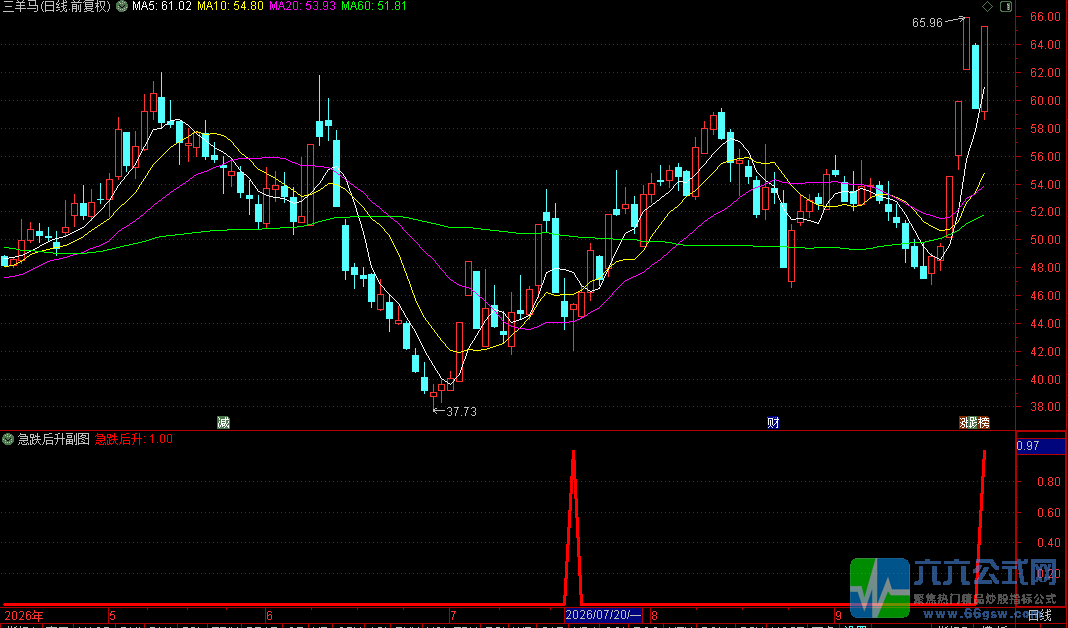Click month 6 marker on time axis
Screen dimensions: 1068x628
coord(270,616)
